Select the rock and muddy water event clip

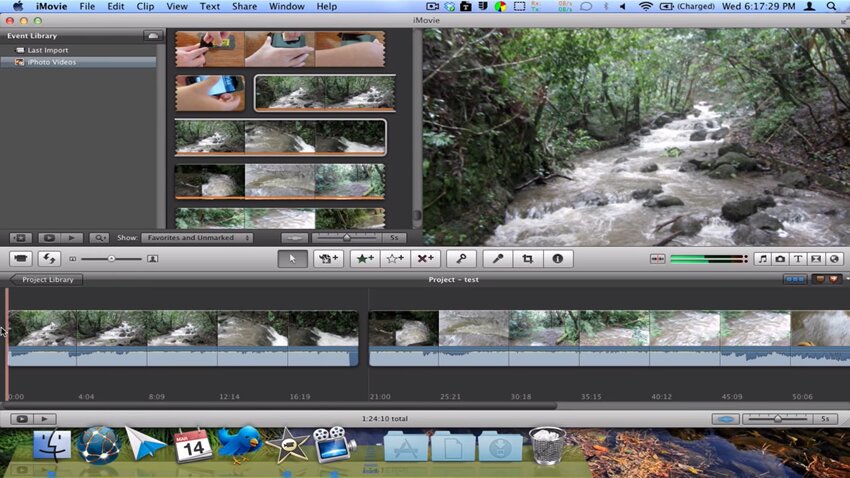(x=280, y=182)
